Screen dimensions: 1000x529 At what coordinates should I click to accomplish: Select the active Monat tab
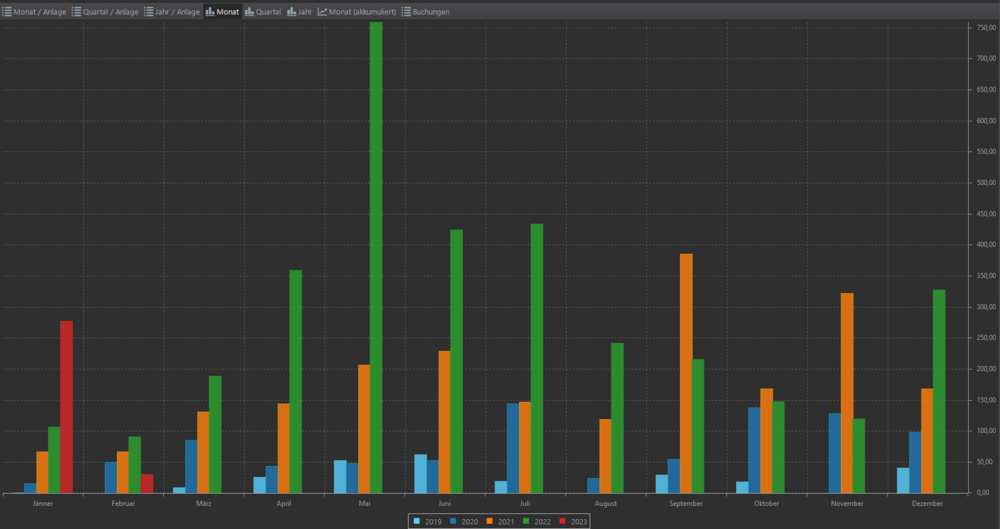click(222, 12)
